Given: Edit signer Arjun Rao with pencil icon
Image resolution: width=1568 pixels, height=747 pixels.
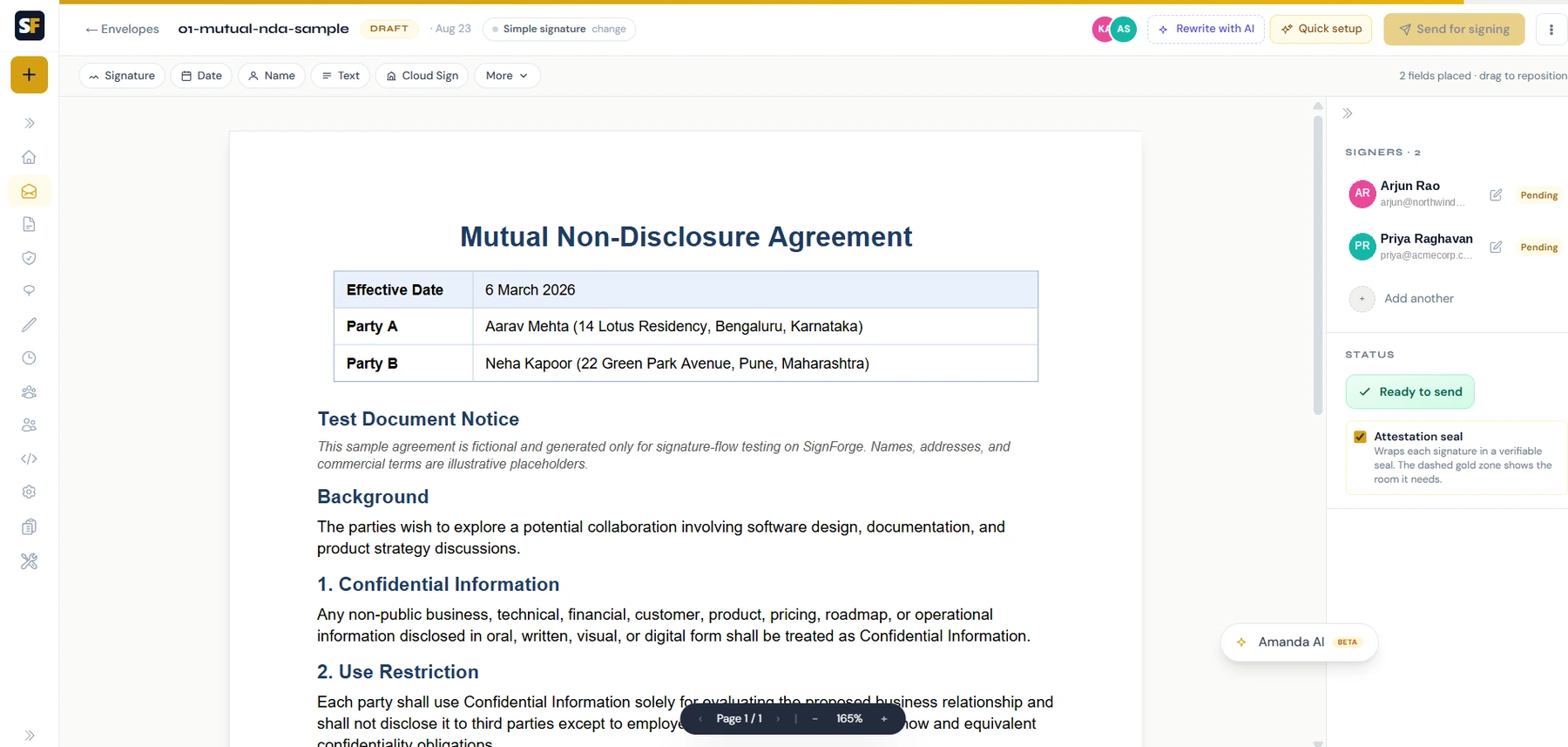Looking at the screenshot, I should pos(1496,194).
